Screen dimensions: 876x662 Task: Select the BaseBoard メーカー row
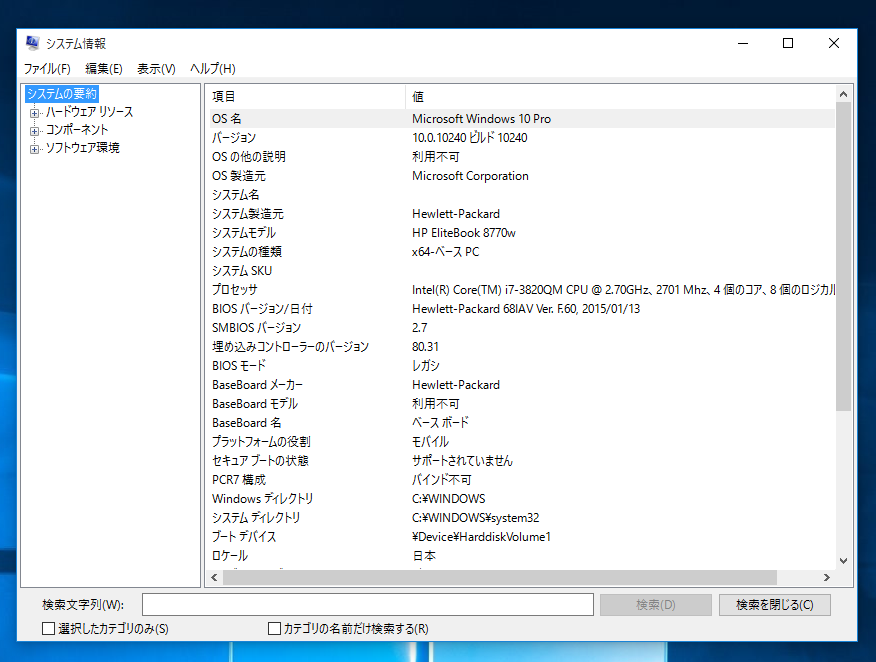tap(522, 384)
